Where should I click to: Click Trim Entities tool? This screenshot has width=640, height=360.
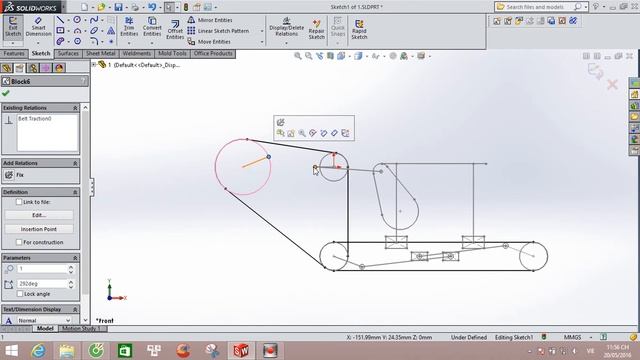coord(129,27)
